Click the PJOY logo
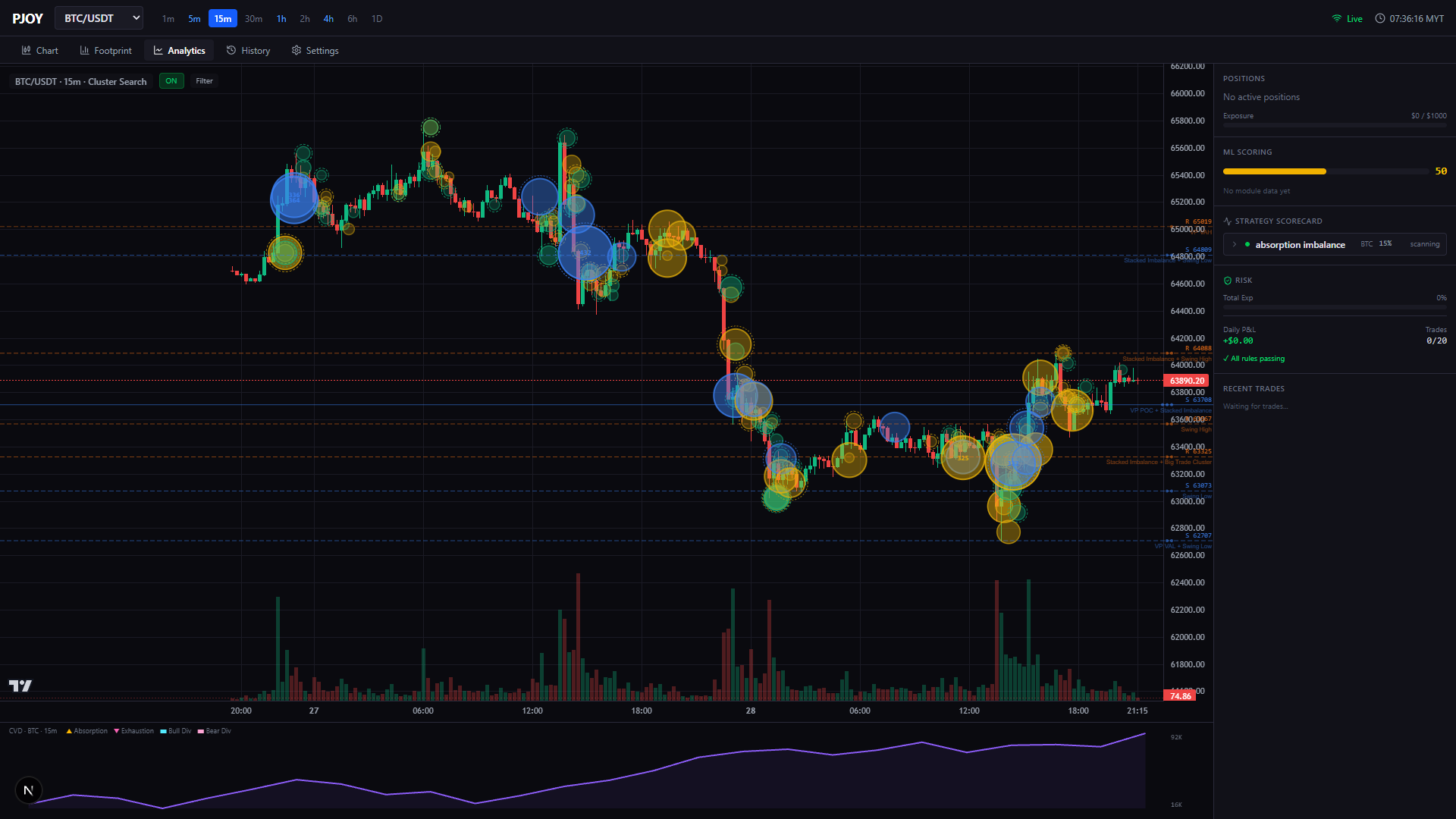 (x=28, y=18)
